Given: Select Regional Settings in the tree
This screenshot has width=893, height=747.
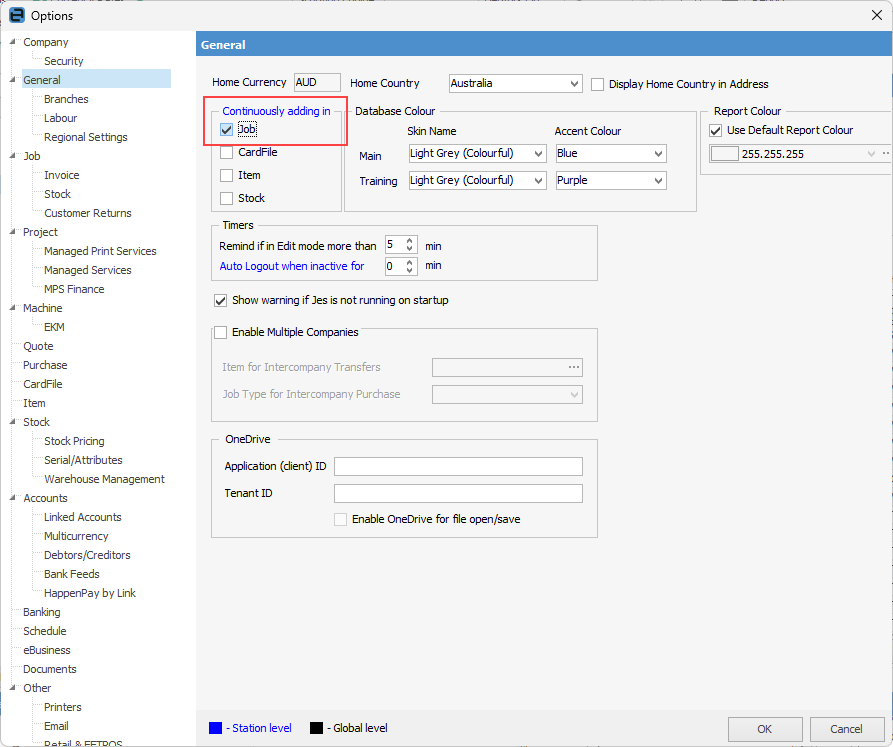Looking at the screenshot, I should 85,137.
